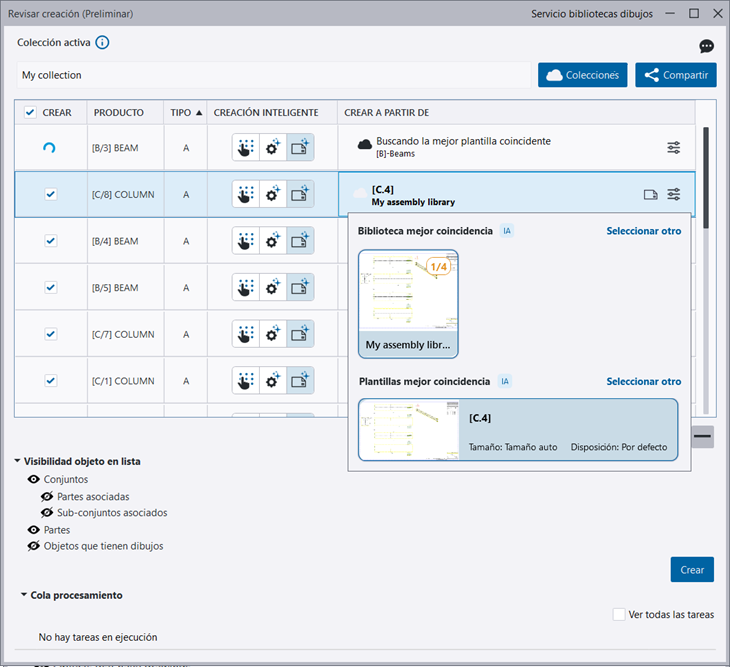Select smart template creation for [B/5] BEAM
The image size is (730, 667).
pyautogui.click(x=300, y=288)
